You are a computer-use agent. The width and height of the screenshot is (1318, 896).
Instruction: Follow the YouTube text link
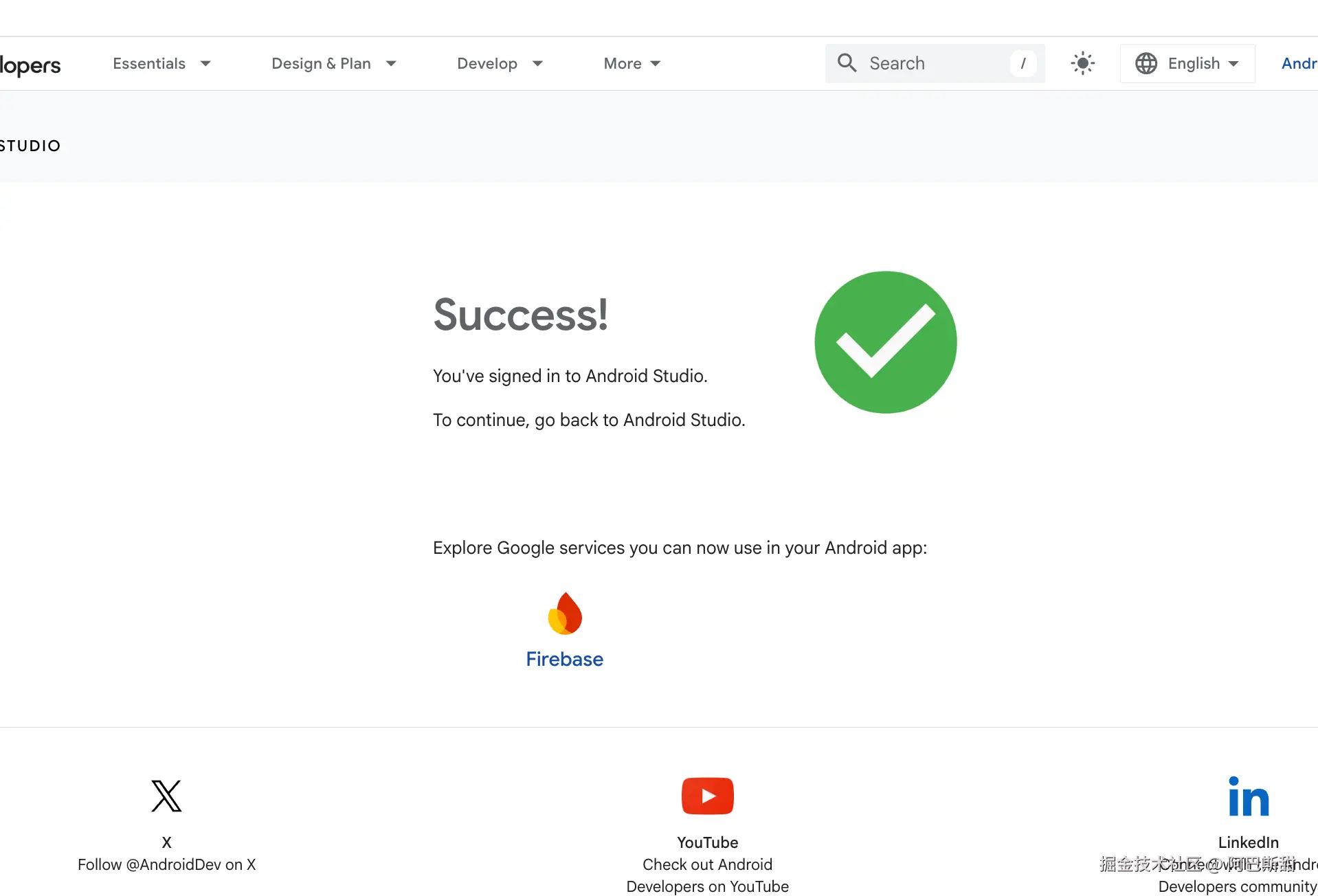coord(707,842)
